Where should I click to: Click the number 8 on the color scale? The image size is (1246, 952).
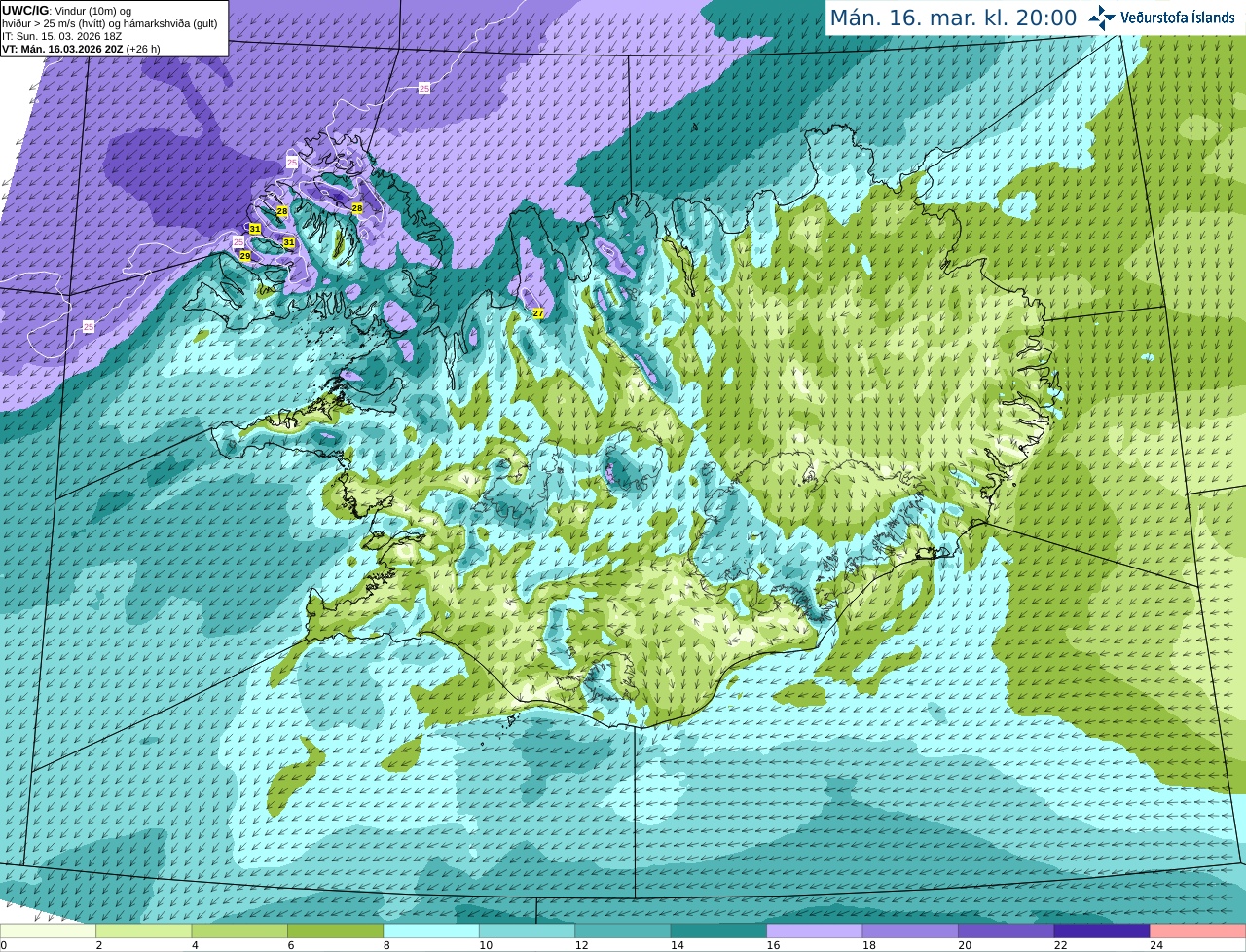(385, 945)
